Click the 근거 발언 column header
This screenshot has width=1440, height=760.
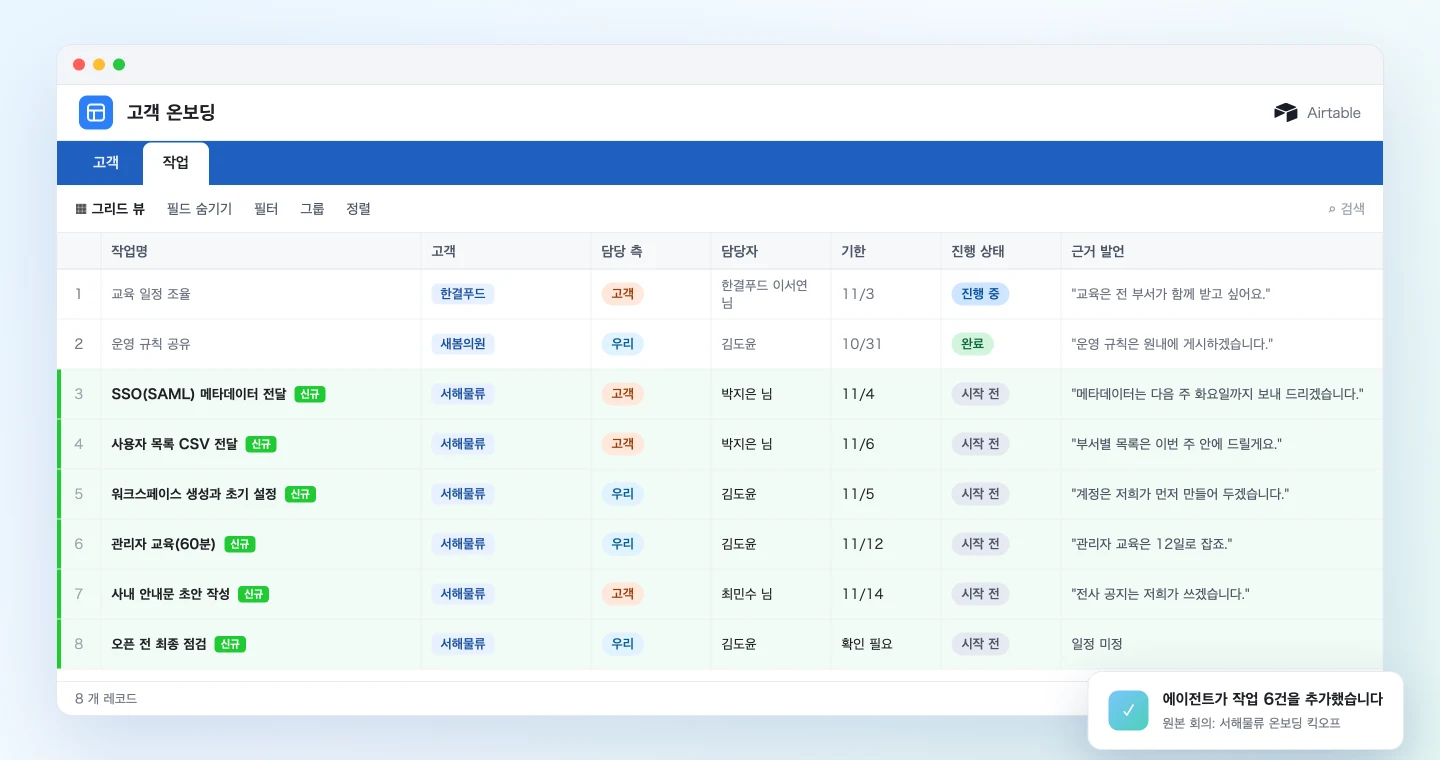click(x=1222, y=251)
